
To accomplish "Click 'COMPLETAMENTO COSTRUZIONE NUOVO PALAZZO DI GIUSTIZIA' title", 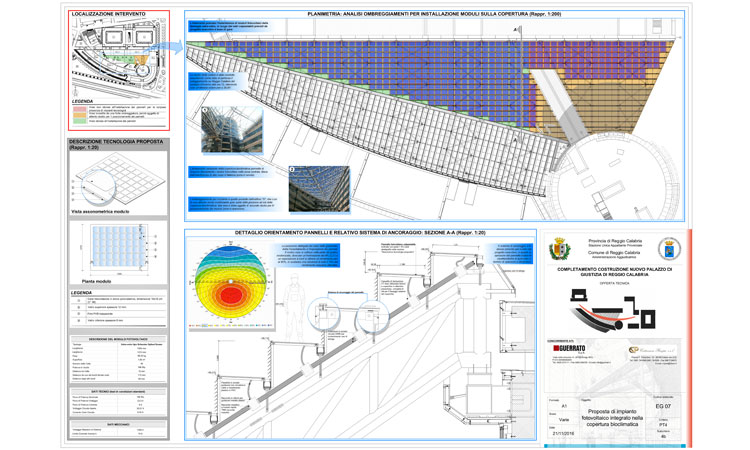I will coord(615,272).
